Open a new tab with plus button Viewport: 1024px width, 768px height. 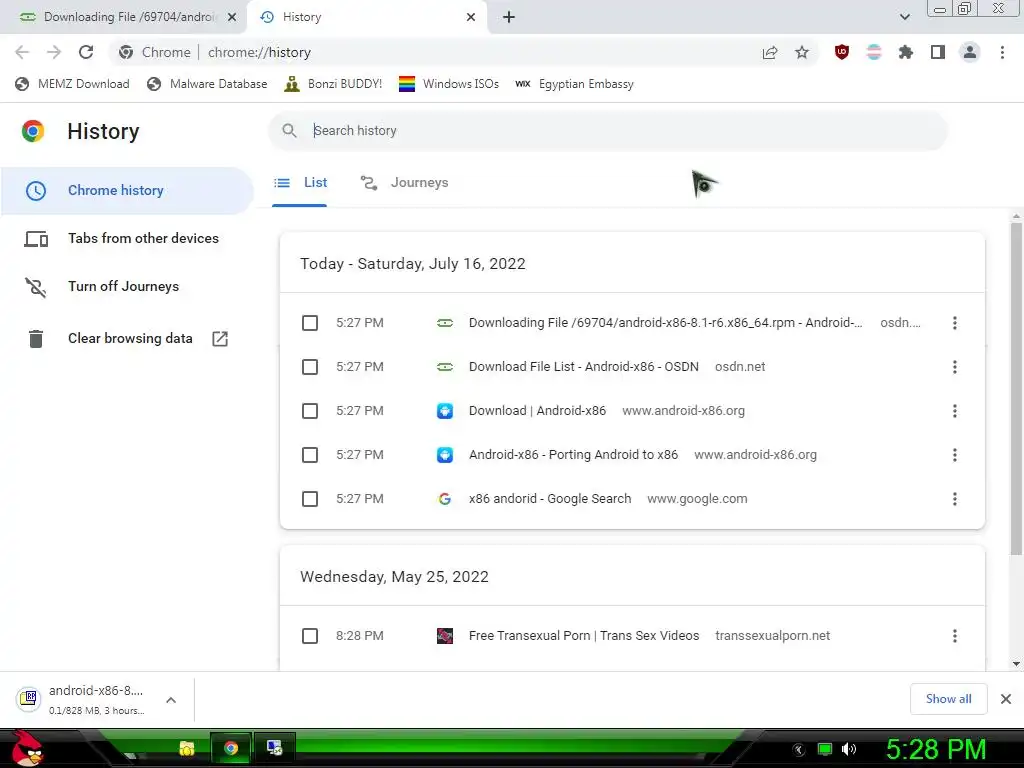pos(509,17)
